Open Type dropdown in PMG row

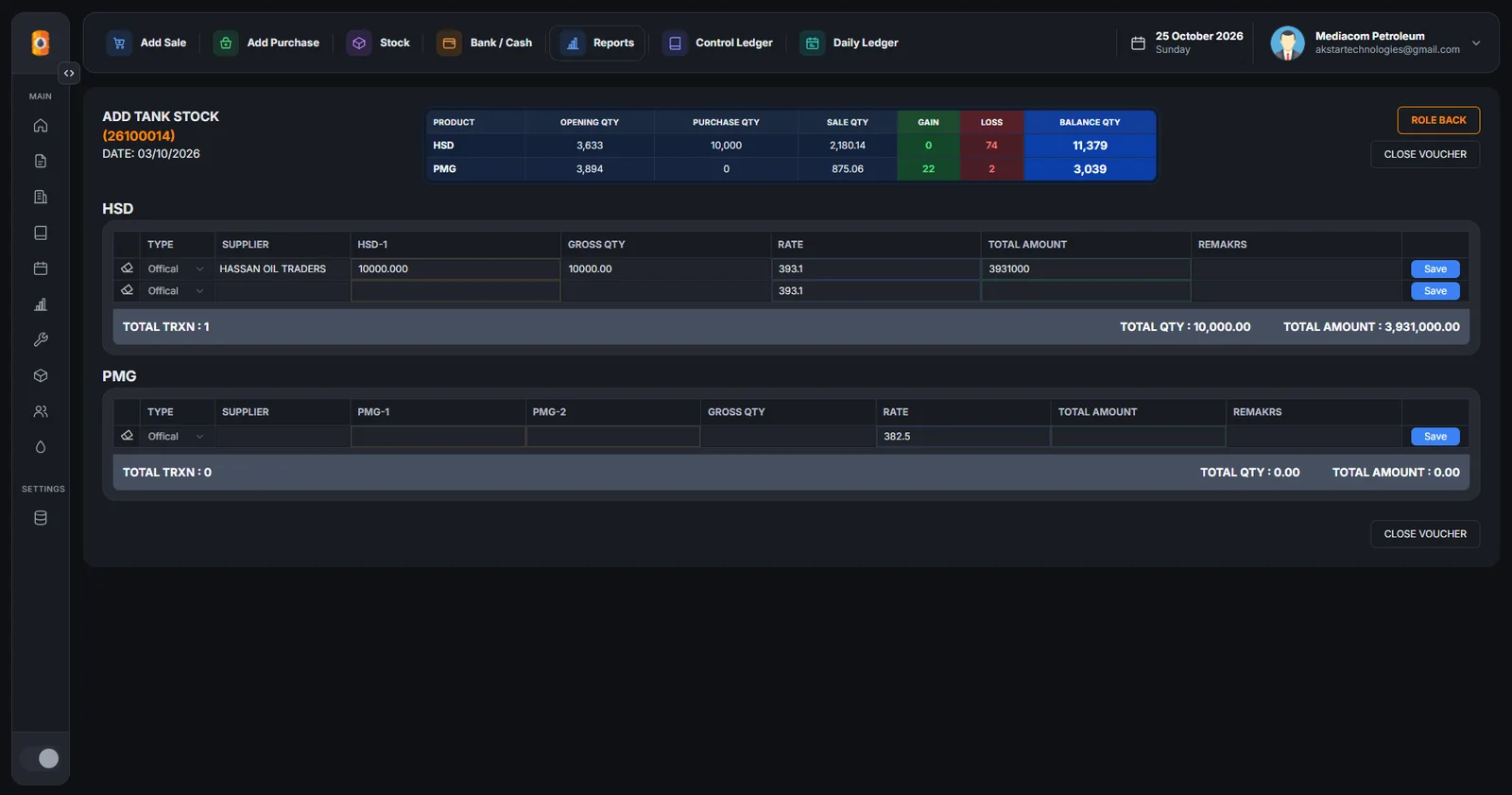click(176, 436)
